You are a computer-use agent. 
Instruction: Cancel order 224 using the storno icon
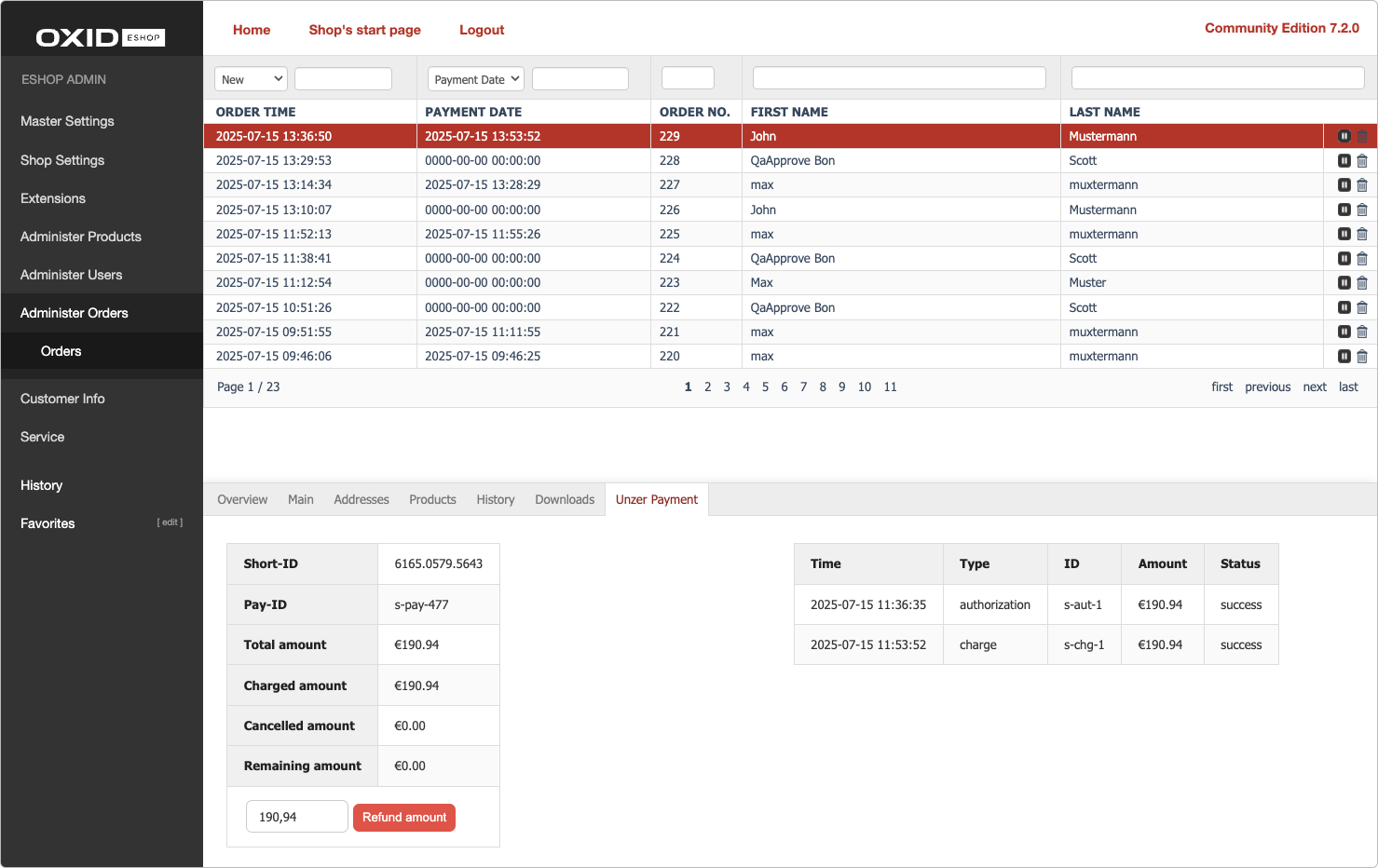click(1344, 258)
